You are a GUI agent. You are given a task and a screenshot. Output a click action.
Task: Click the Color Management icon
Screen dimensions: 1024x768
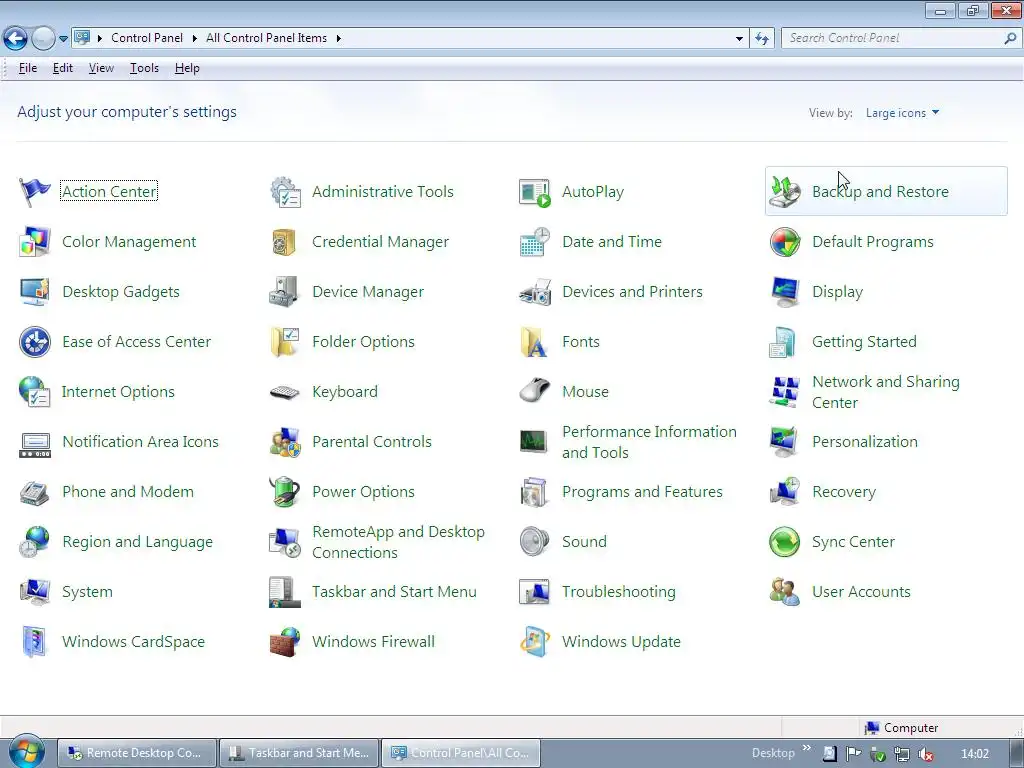pyautogui.click(x=35, y=242)
